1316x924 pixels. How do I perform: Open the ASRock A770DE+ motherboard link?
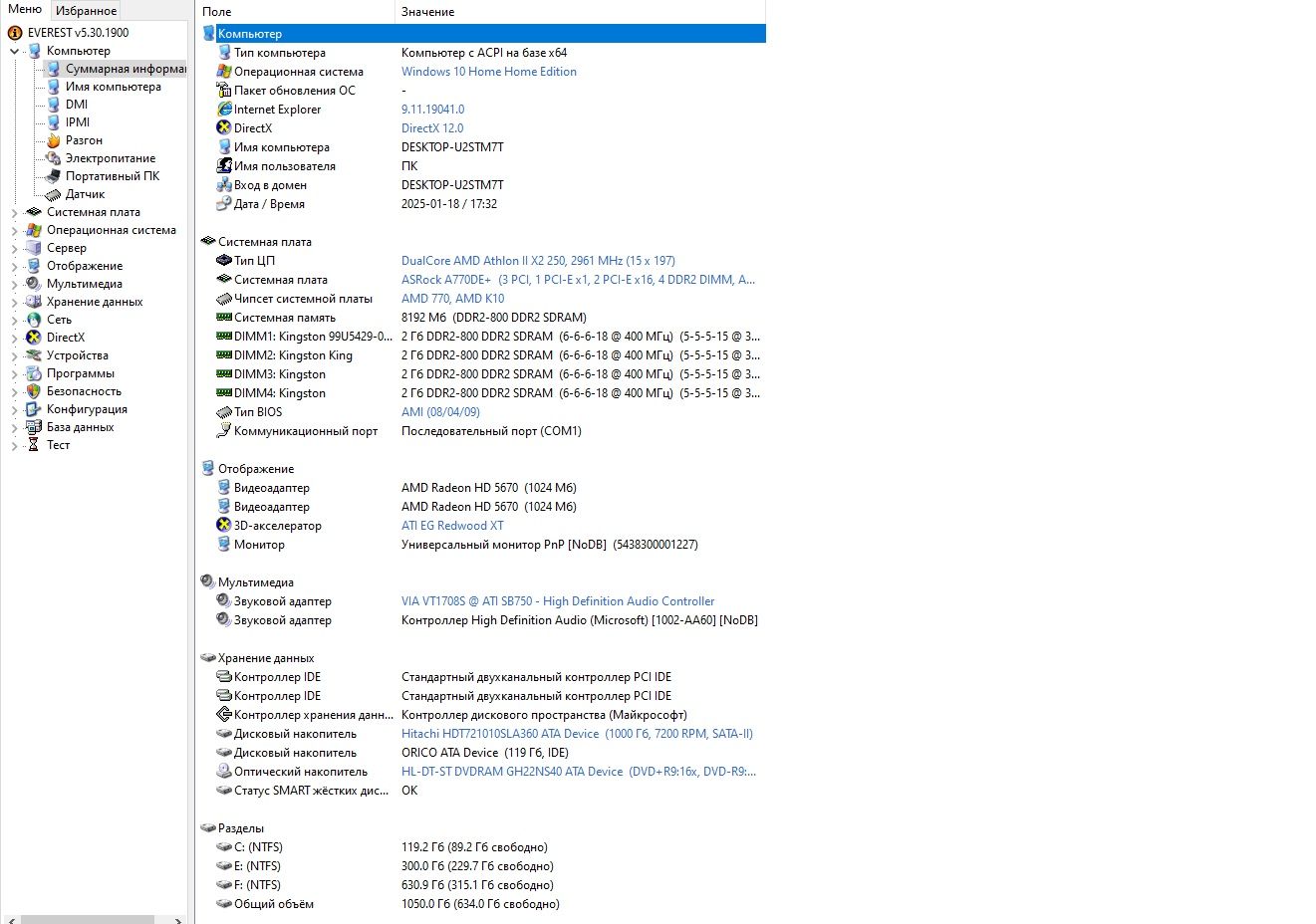(578, 280)
